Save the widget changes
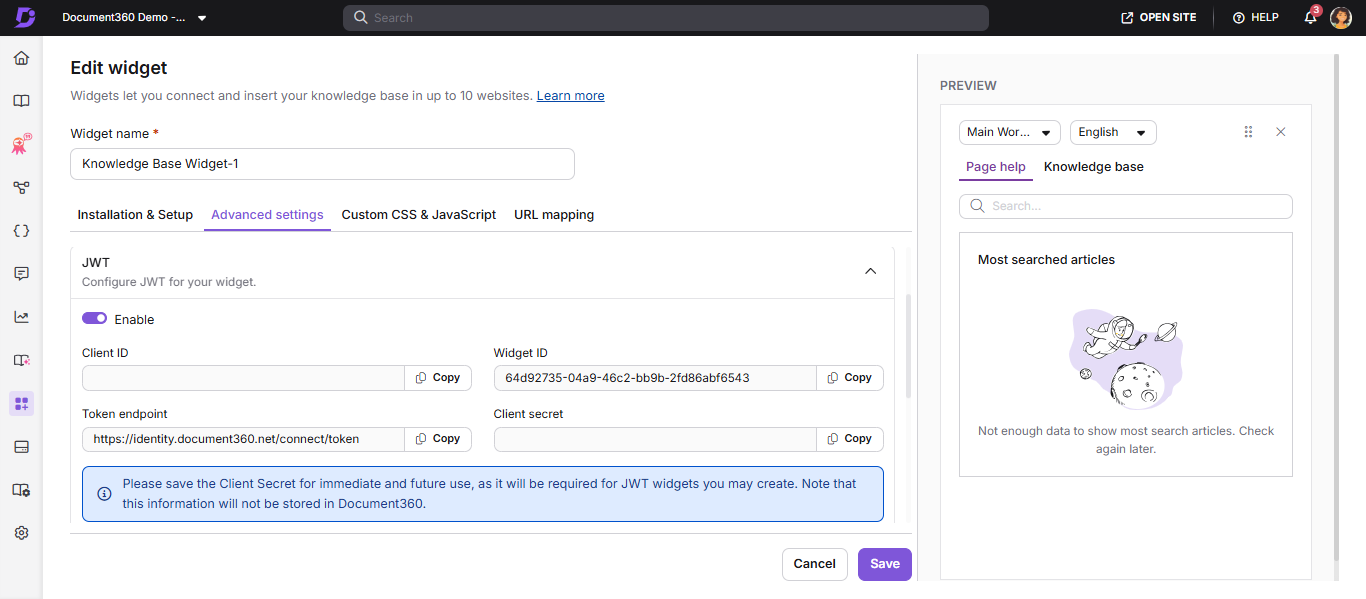This screenshot has height=599, width=1366. point(885,564)
